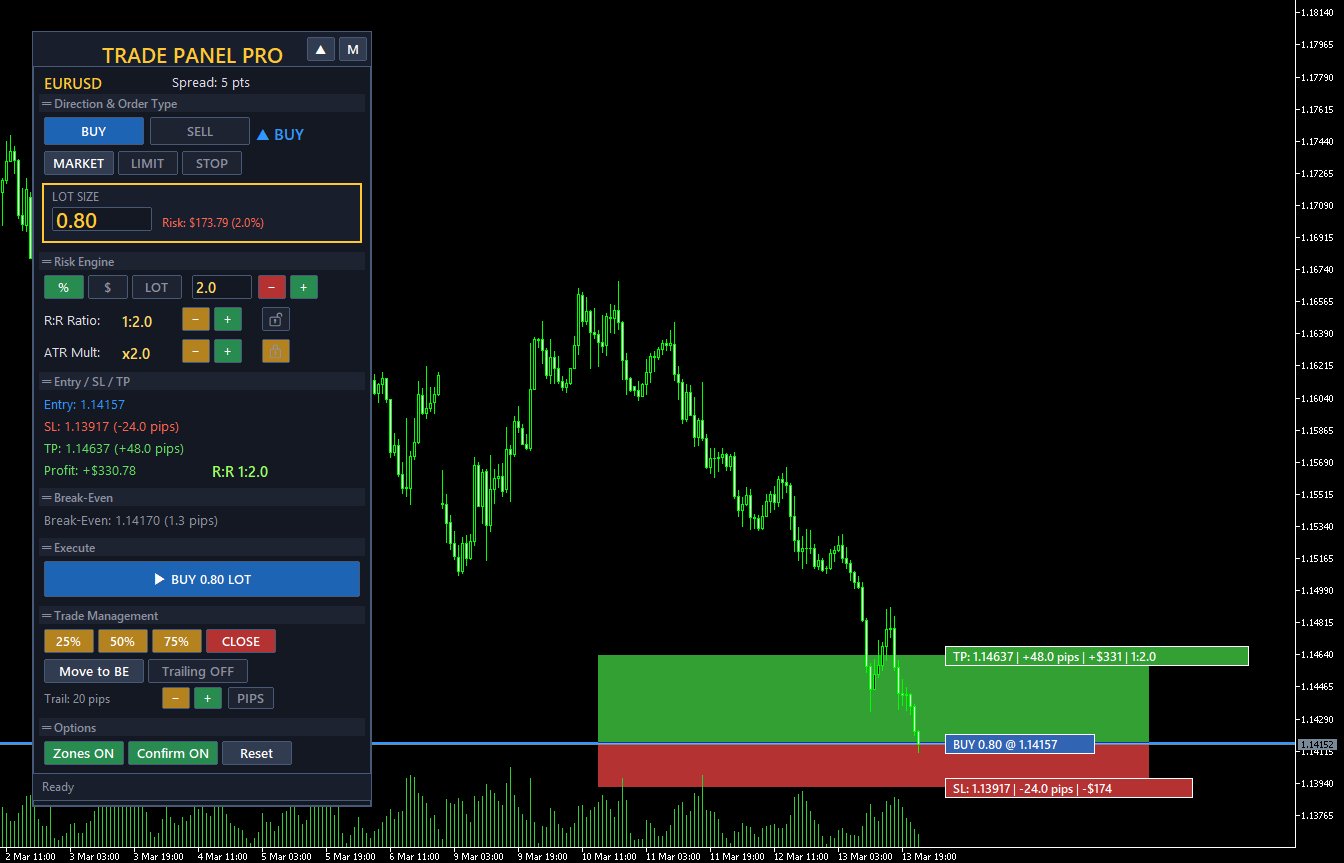Toggle the Confirm ON option
Screen dimensions: 1344x863
172,753
